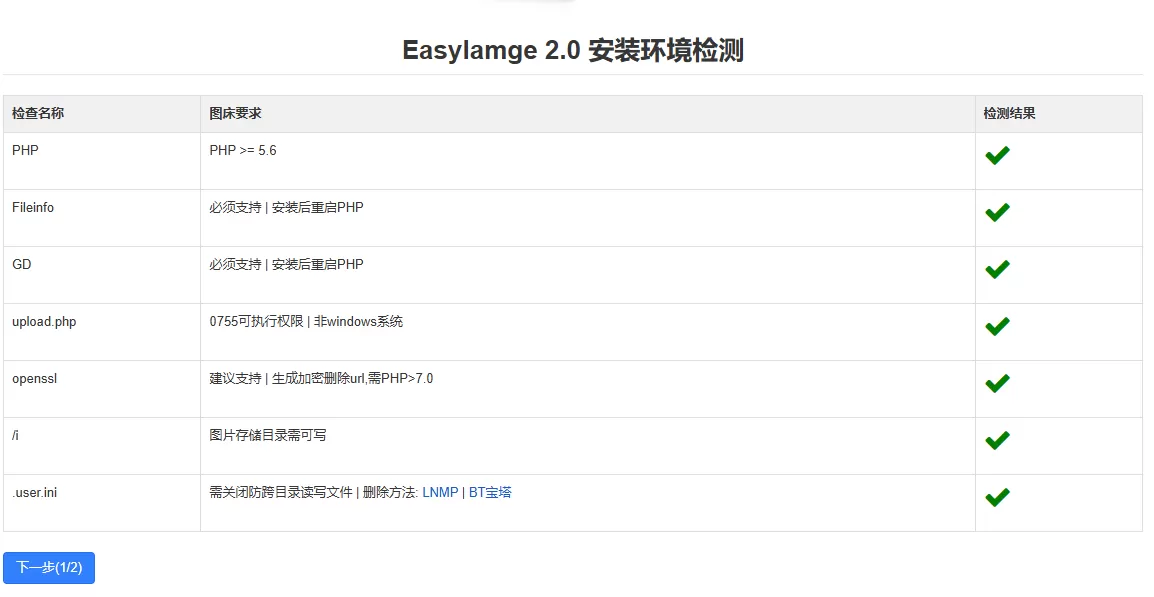Viewport: 1154px width, 597px height.
Task: Open the BT宝塔 link
Action: [x=490, y=492]
